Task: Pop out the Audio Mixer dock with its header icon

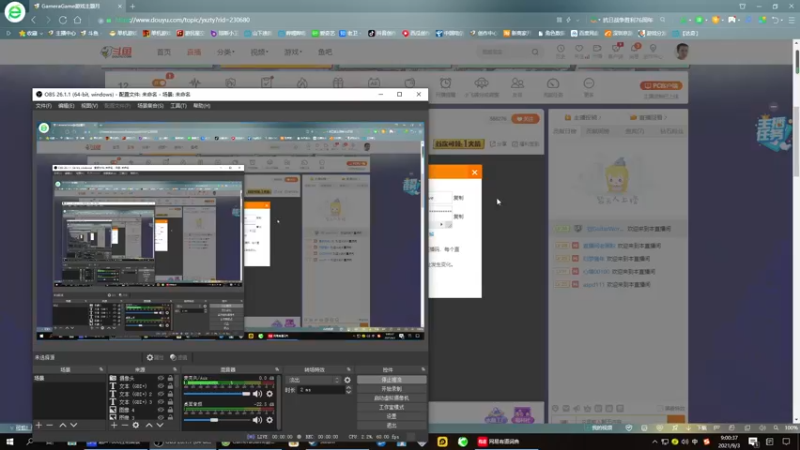Action: click(x=277, y=369)
